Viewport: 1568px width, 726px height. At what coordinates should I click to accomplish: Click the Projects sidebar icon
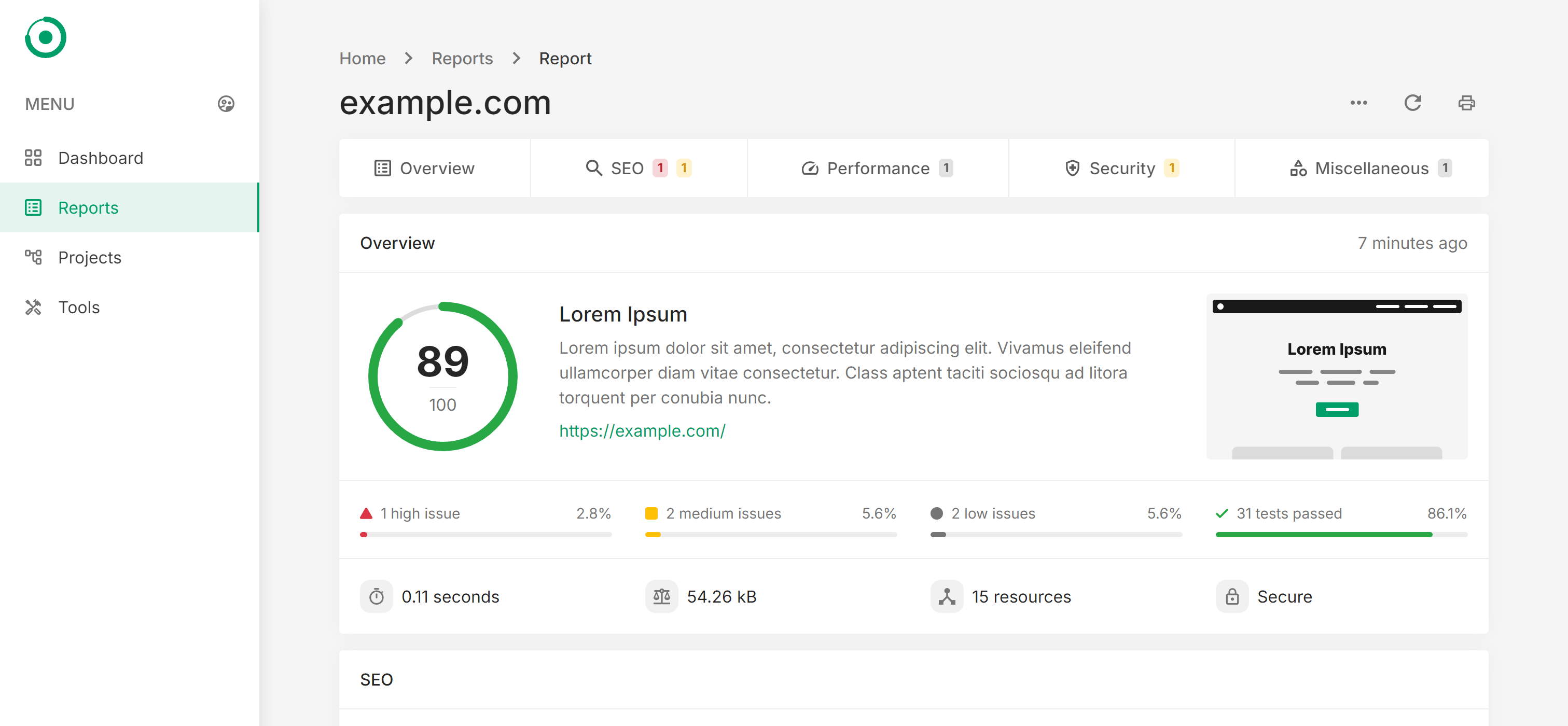pos(34,257)
